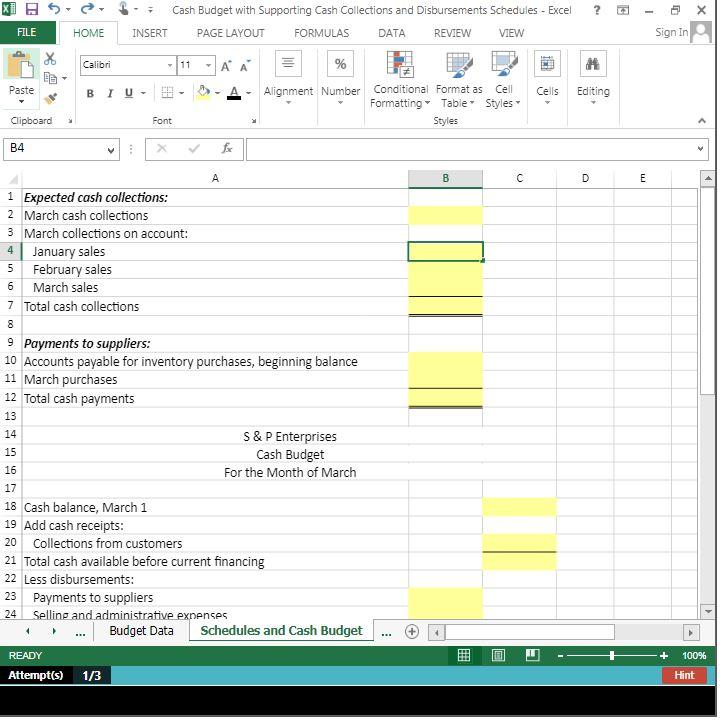The width and height of the screenshot is (720, 721).
Task: Open the Budget Data sheet tab
Action: click(x=141, y=630)
